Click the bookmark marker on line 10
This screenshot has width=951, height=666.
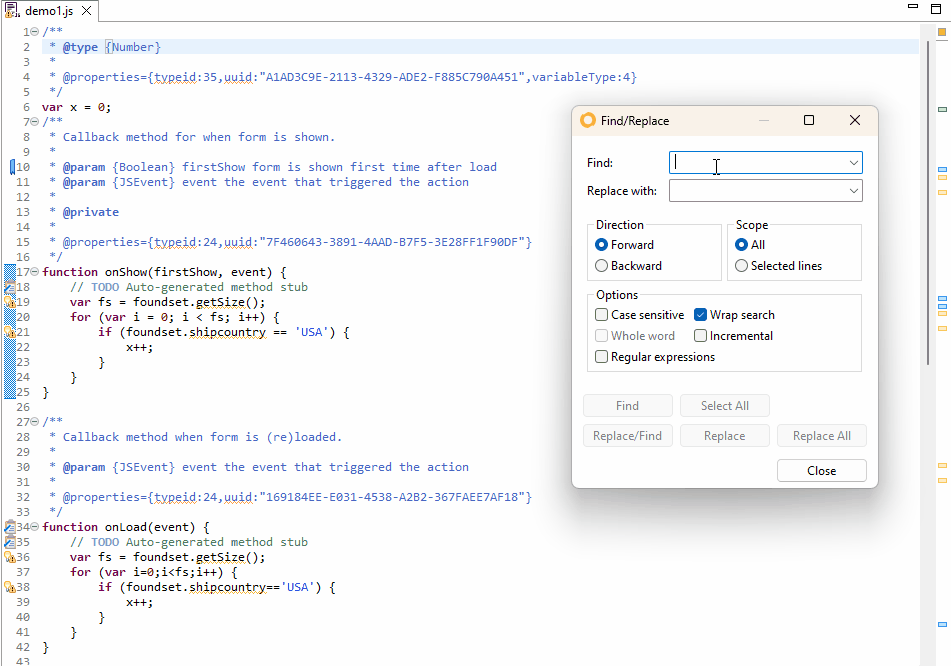(12, 167)
